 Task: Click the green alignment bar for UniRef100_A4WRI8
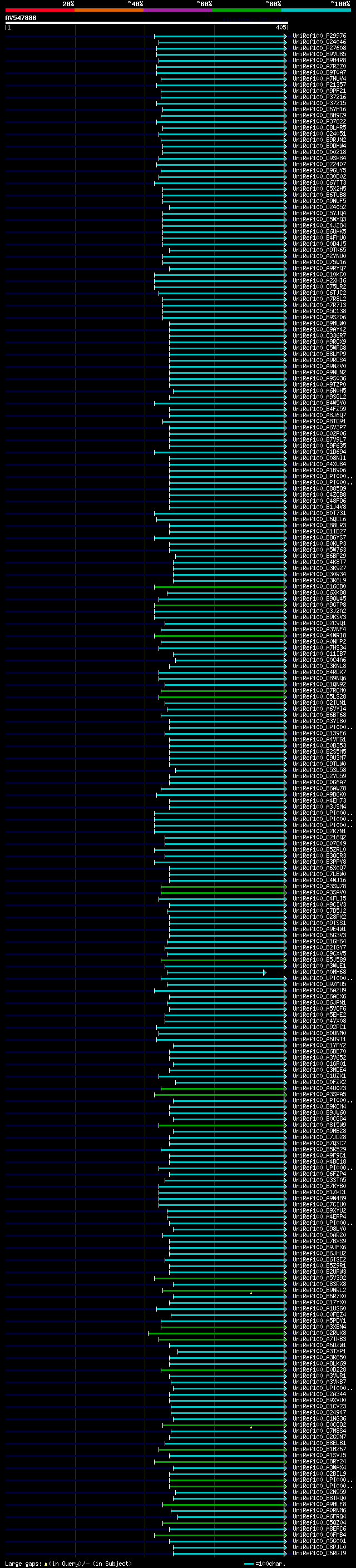(x=220, y=635)
